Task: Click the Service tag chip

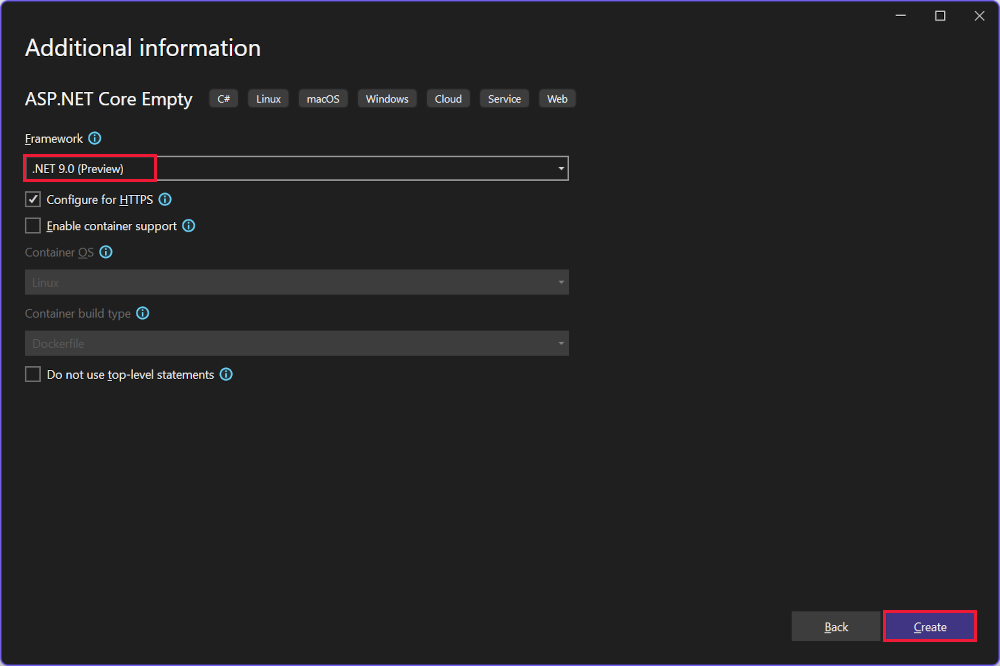Action: [x=504, y=98]
